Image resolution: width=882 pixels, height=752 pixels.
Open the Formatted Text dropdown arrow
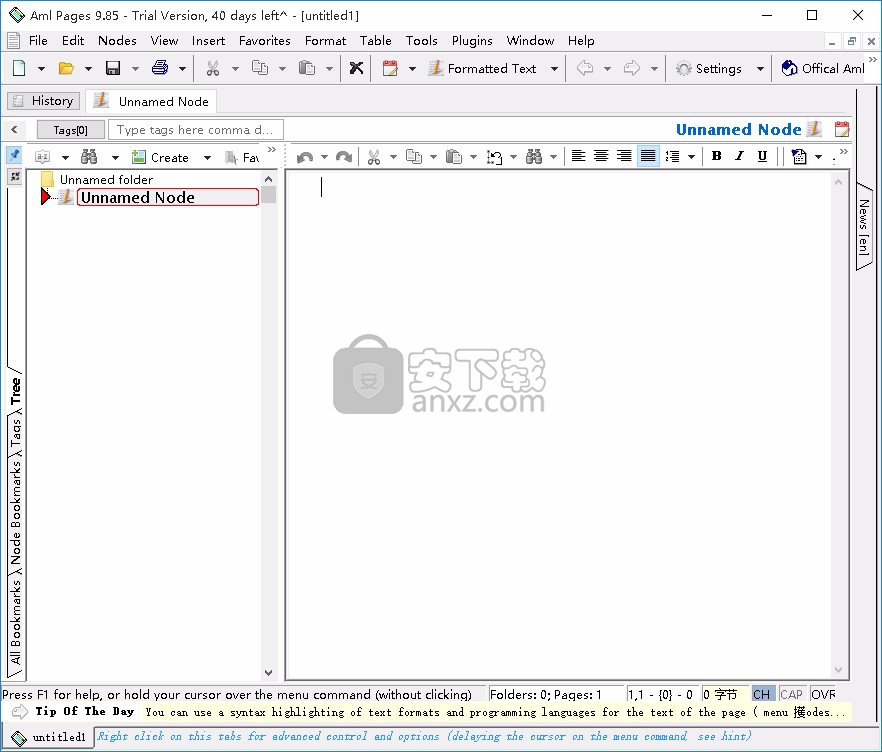pyautogui.click(x=554, y=69)
